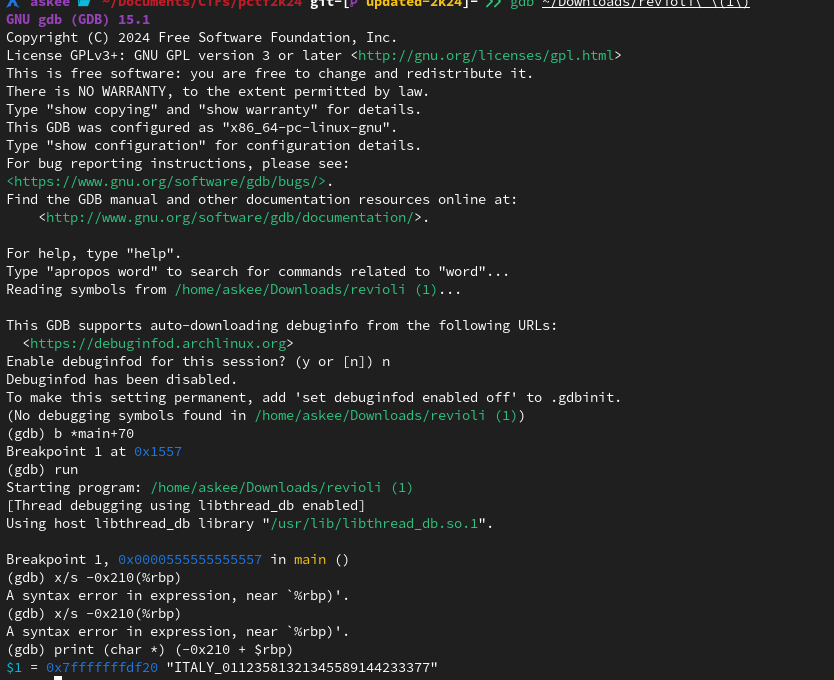Click the X status icon before askee

pos(12,4)
